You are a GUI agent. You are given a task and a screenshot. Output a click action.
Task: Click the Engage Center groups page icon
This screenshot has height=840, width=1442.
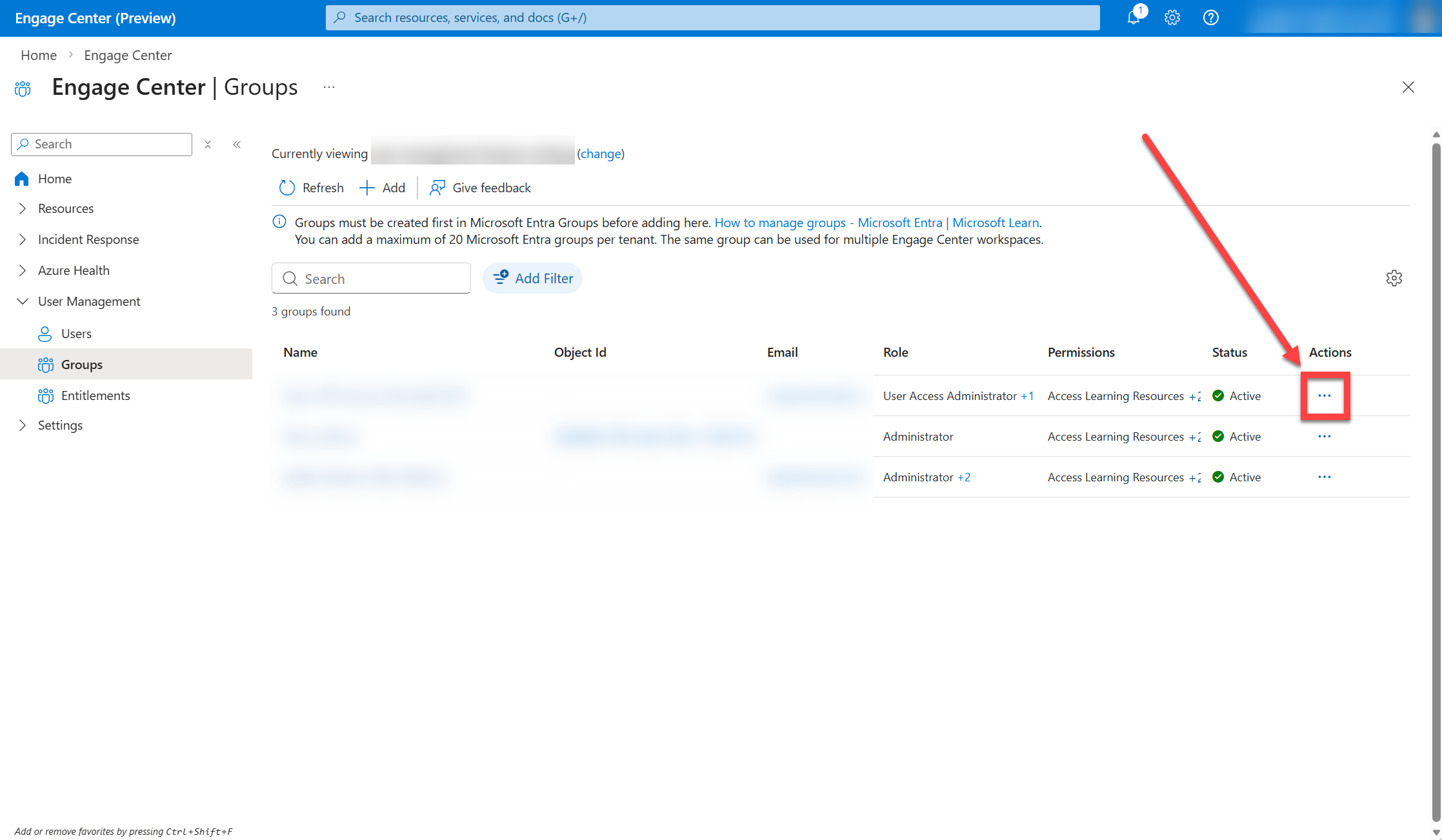tap(23, 88)
